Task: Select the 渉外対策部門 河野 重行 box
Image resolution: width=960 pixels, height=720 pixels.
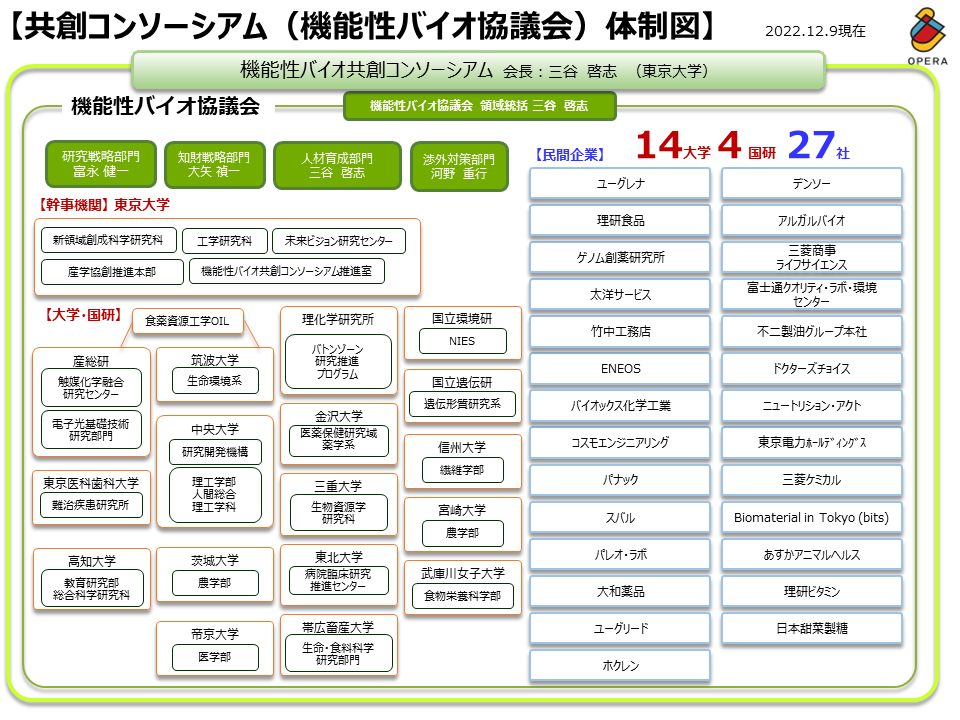Action: point(459,167)
